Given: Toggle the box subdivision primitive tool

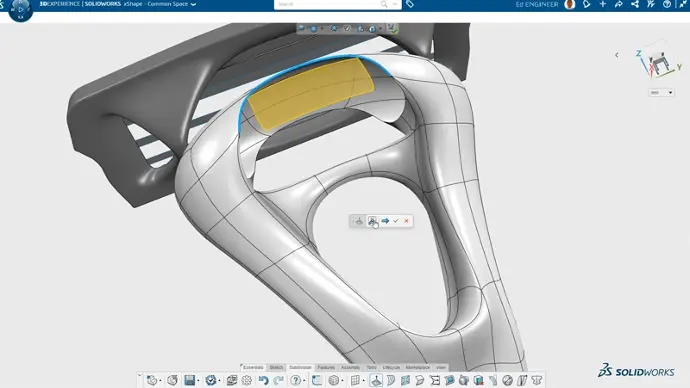Looking at the screenshot, I should point(334,380).
